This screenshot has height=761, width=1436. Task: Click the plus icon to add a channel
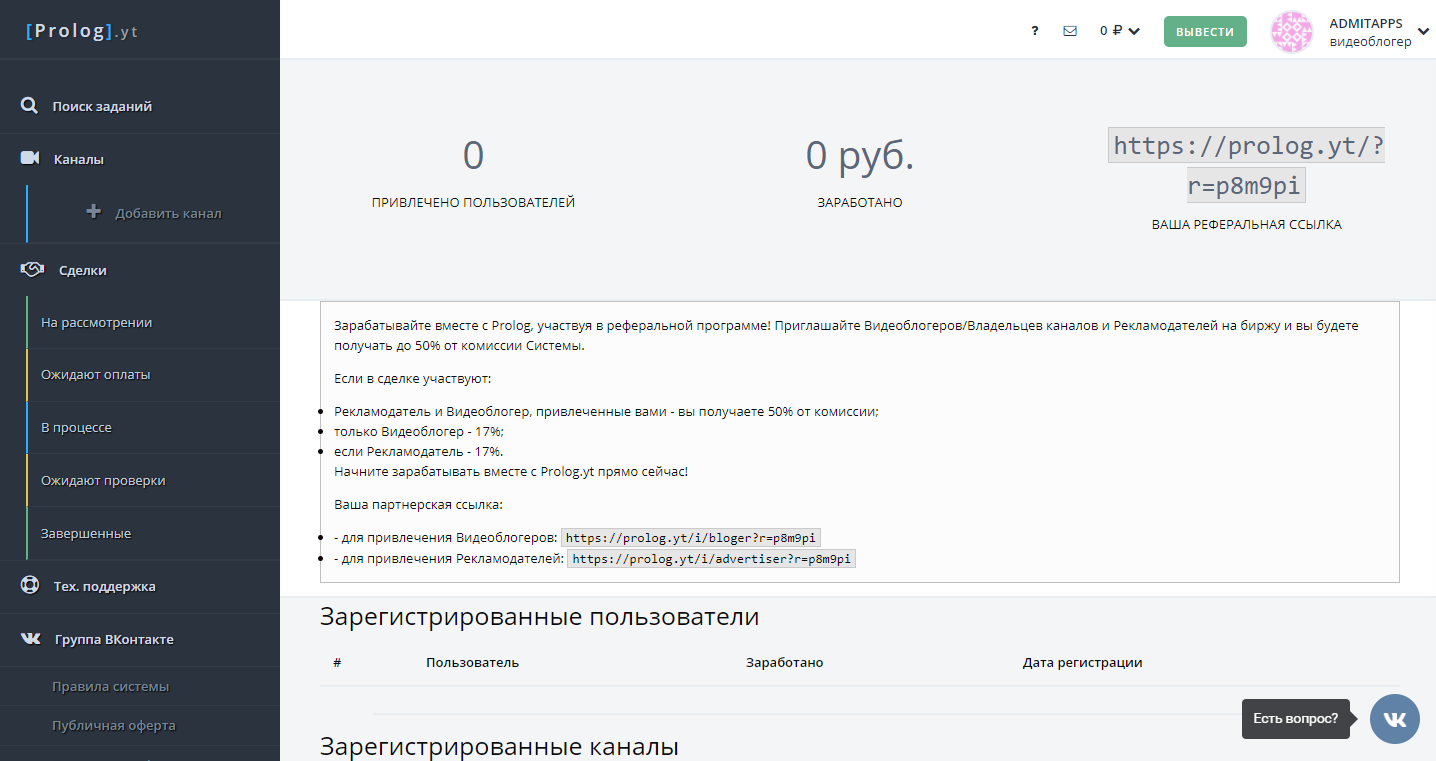pyautogui.click(x=93, y=212)
